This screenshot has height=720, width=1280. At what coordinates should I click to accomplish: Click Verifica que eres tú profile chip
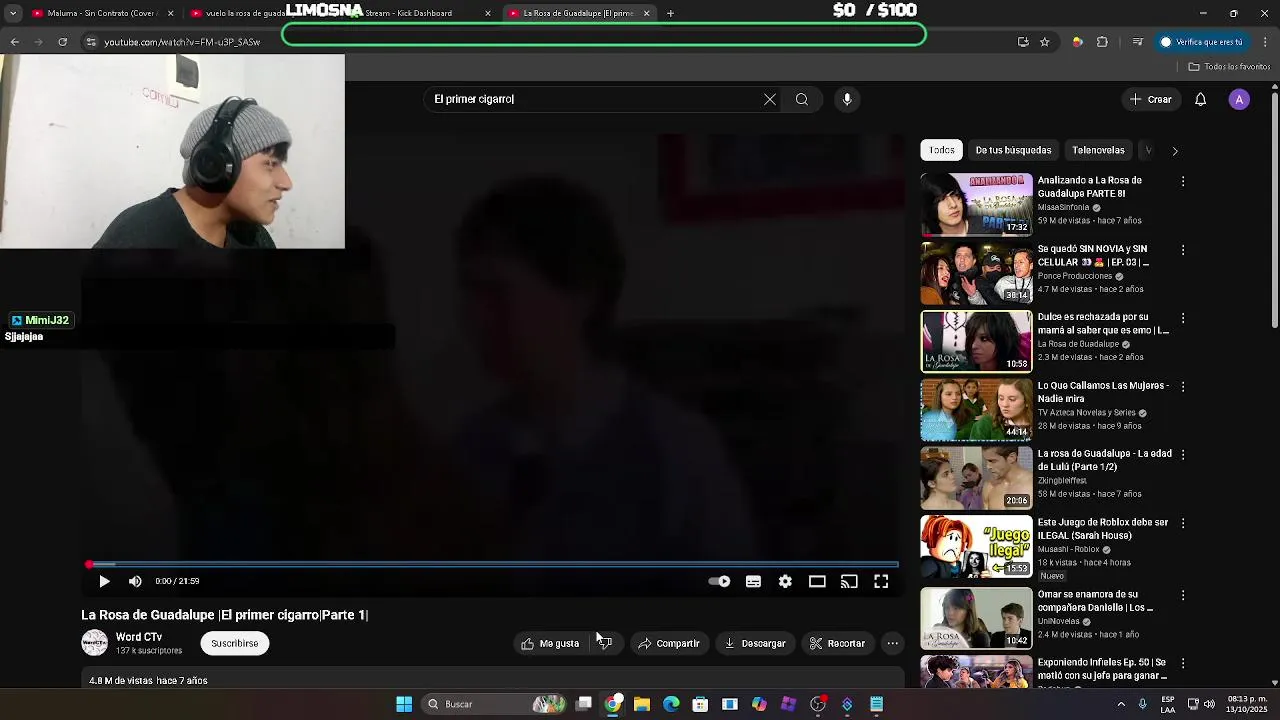tap(1201, 42)
